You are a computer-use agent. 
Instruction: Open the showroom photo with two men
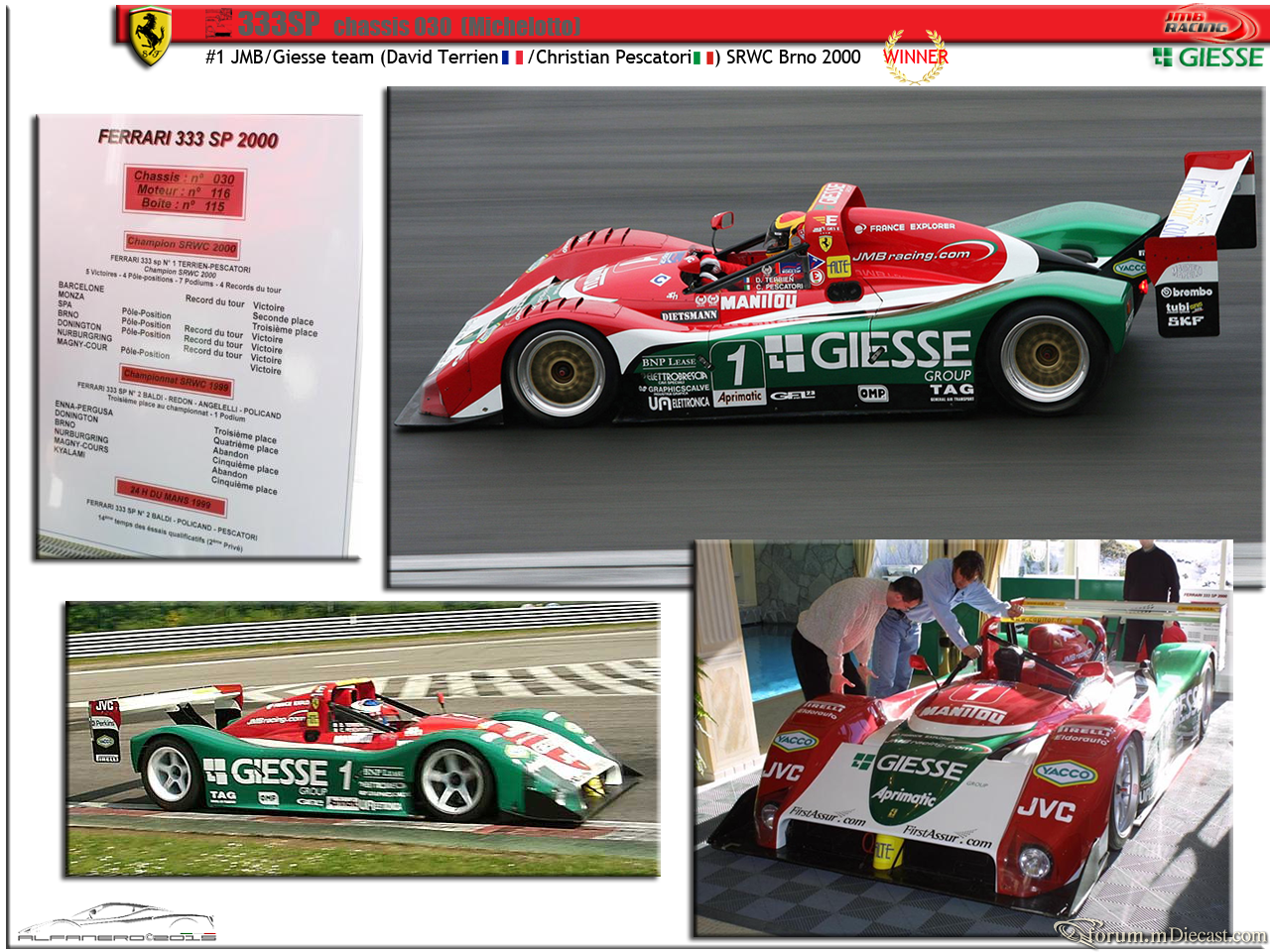(963, 738)
